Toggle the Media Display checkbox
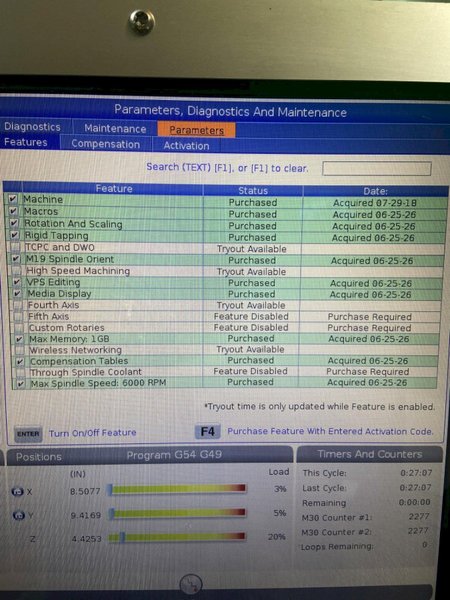 tap(17, 293)
